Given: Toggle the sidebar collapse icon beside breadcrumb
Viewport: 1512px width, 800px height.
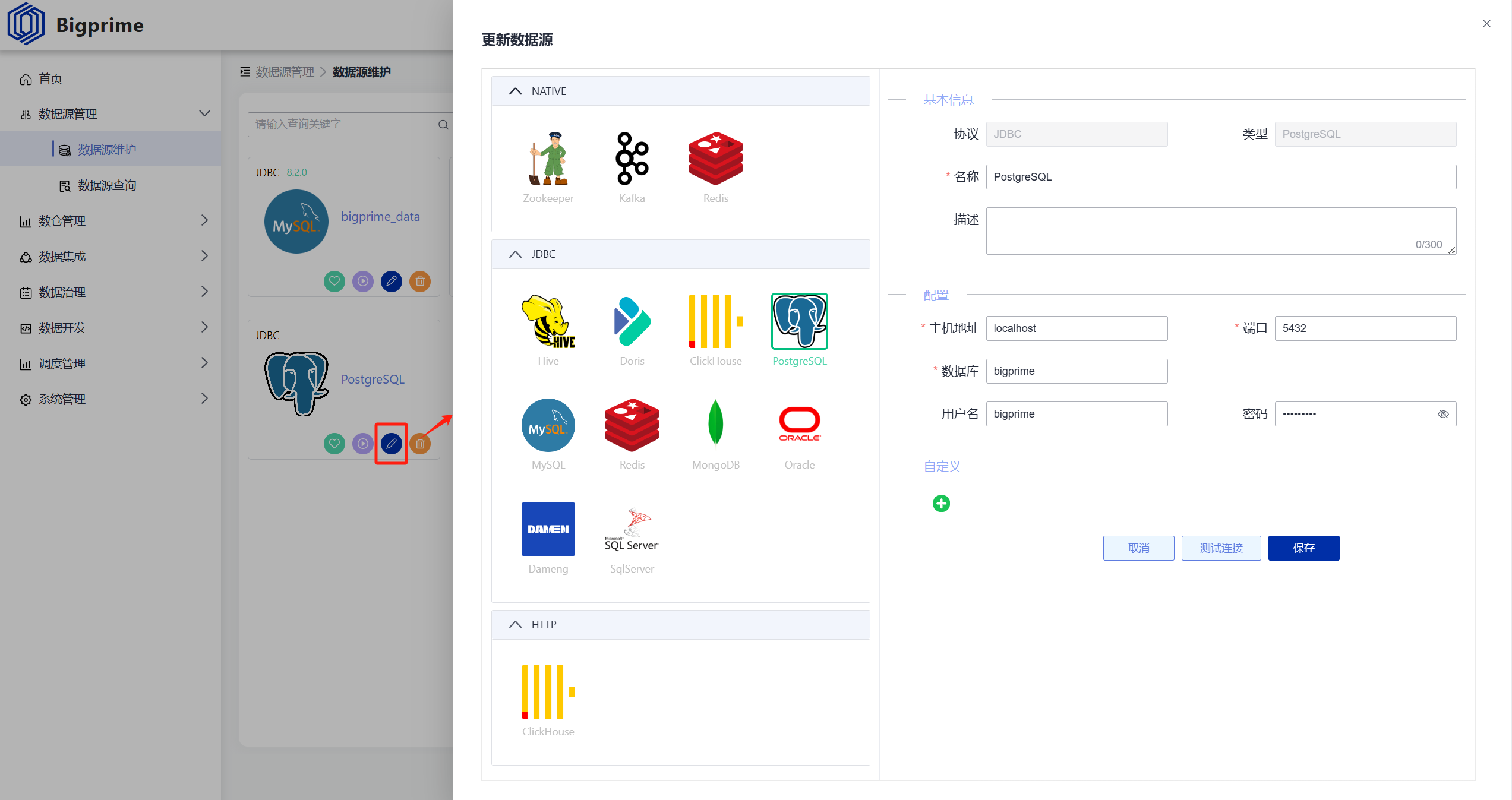Looking at the screenshot, I should 245,72.
